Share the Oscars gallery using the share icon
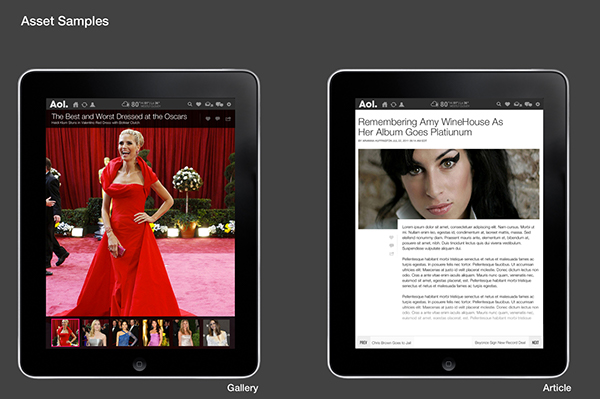Viewport: 600px width, 399px height. click(228, 119)
